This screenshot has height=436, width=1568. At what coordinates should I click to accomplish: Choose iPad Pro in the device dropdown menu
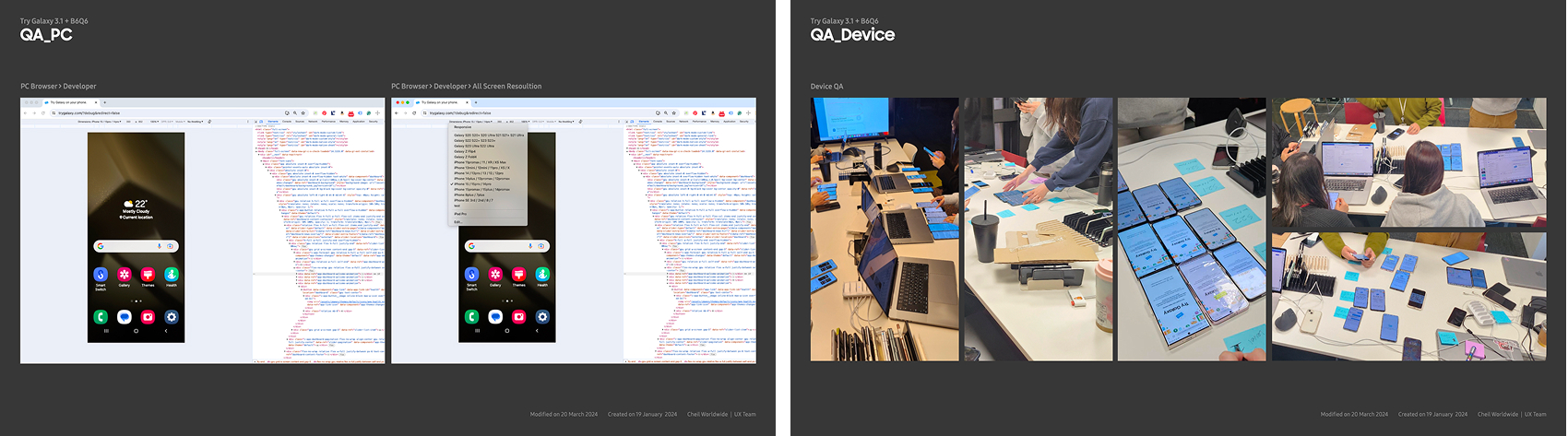tap(461, 214)
